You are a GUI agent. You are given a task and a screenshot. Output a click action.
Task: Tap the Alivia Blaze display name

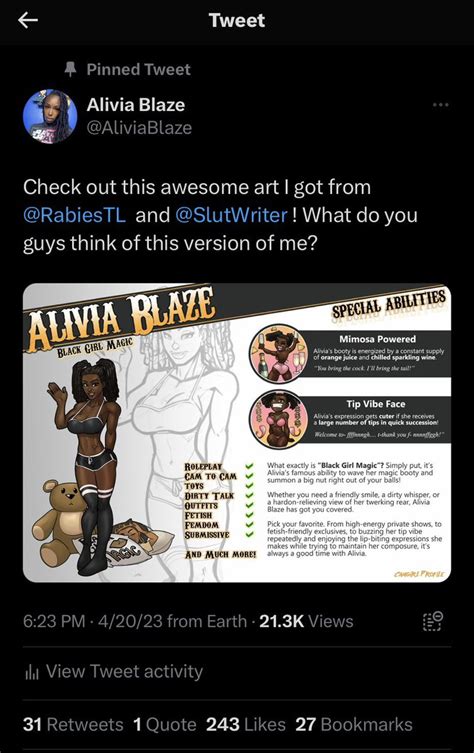(136, 105)
